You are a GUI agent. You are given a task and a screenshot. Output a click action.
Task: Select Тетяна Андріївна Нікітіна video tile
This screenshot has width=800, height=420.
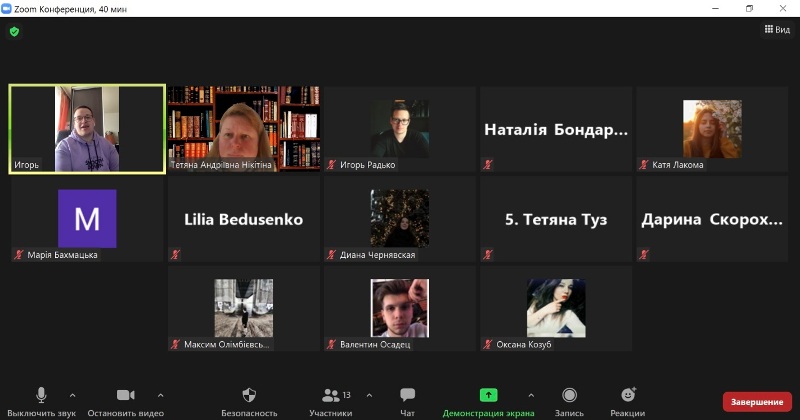tap(244, 129)
